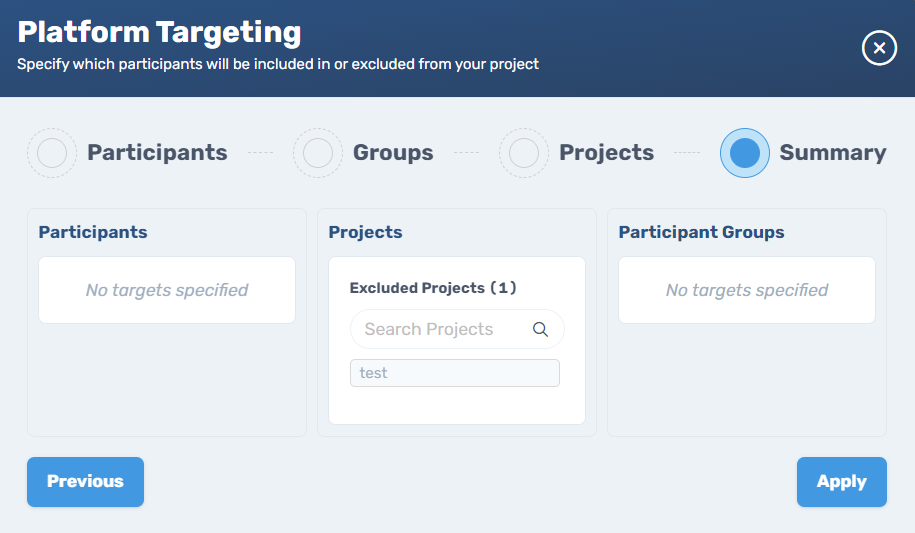Apply the platform targeting settings

(x=841, y=482)
